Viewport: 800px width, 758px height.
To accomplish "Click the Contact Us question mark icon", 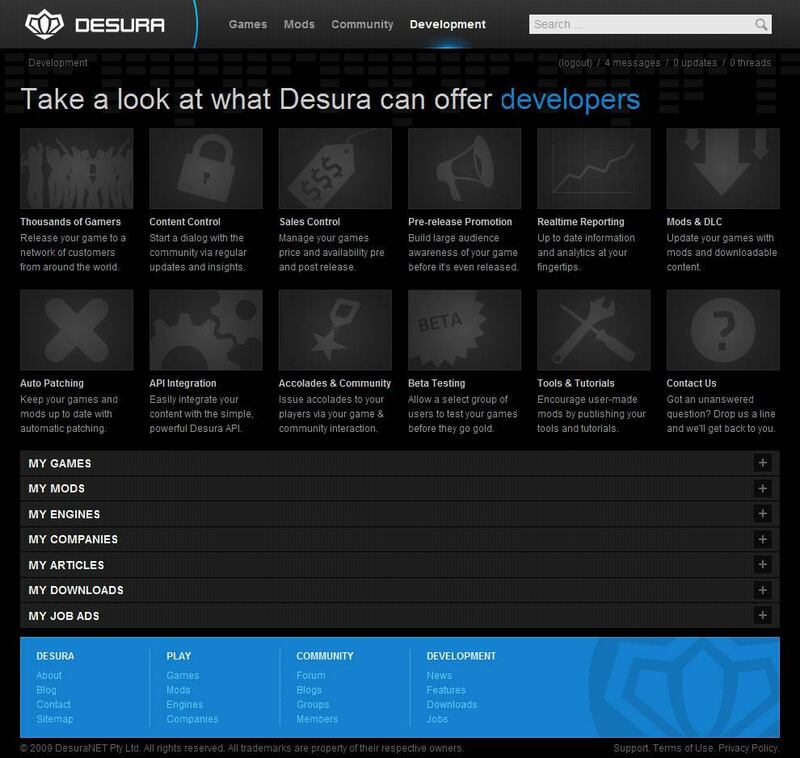I will click(723, 330).
